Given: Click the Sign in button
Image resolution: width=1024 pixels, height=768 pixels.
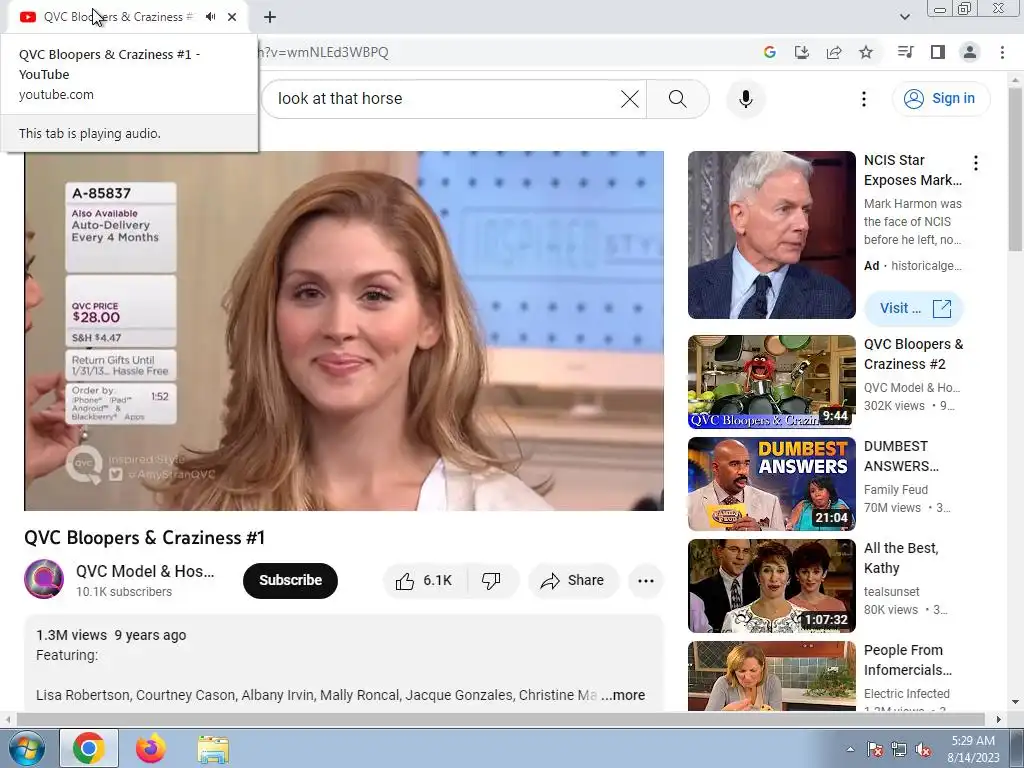Looking at the screenshot, I should click(x=940, y=99).
